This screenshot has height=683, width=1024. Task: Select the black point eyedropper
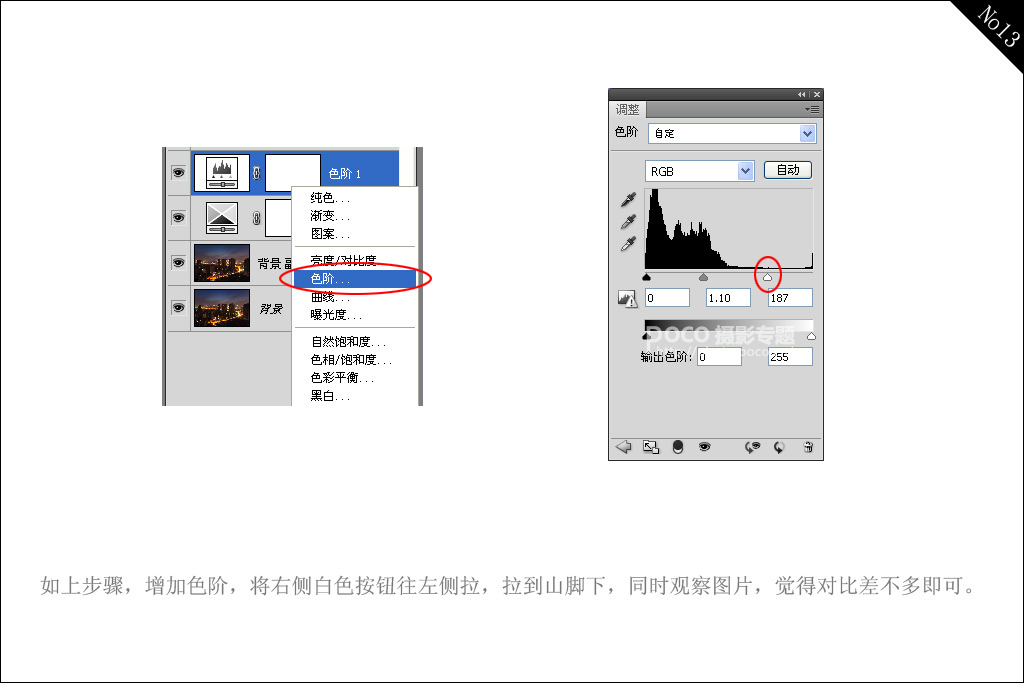pos(628,200)
